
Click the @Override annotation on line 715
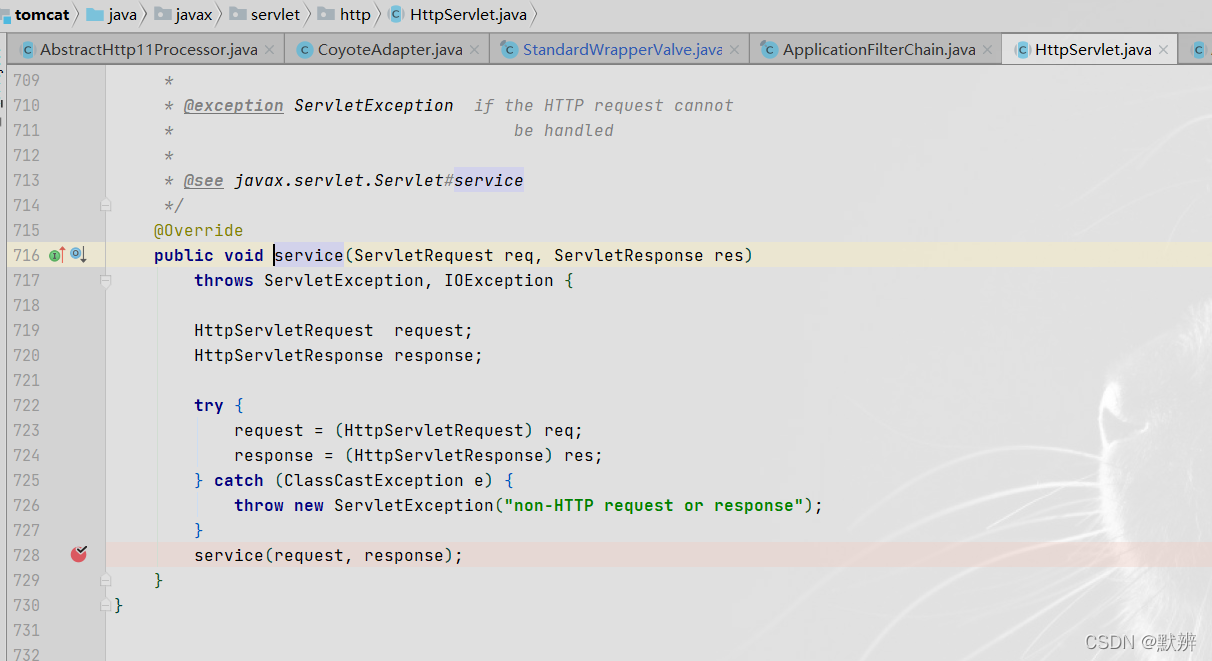point(198,230)
